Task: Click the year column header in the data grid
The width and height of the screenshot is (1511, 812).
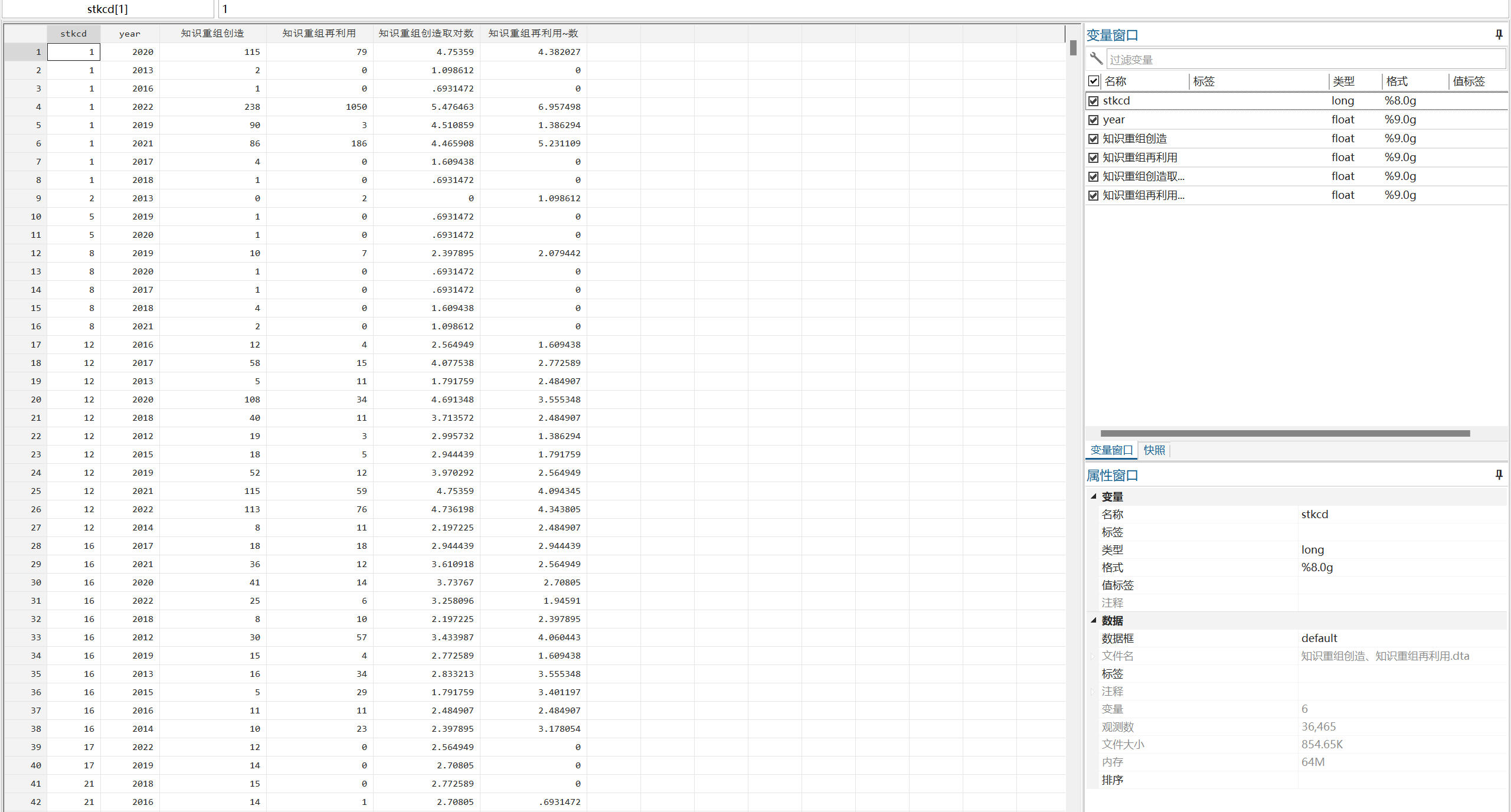Action: [x=130, y=34]
